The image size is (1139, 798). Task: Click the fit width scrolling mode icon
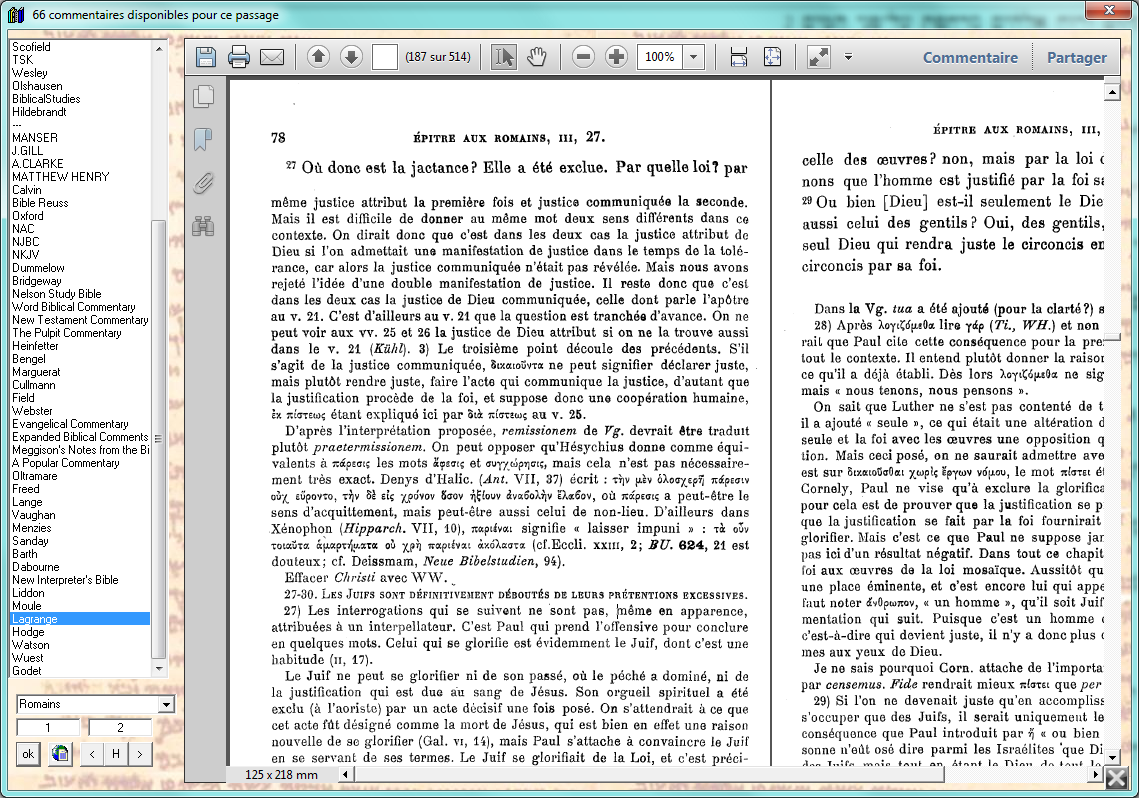[x=739, y=57]
